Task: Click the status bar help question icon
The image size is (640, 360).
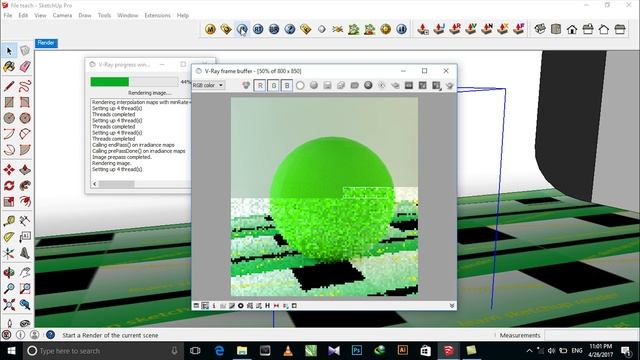Action: (x=50, y=335)
